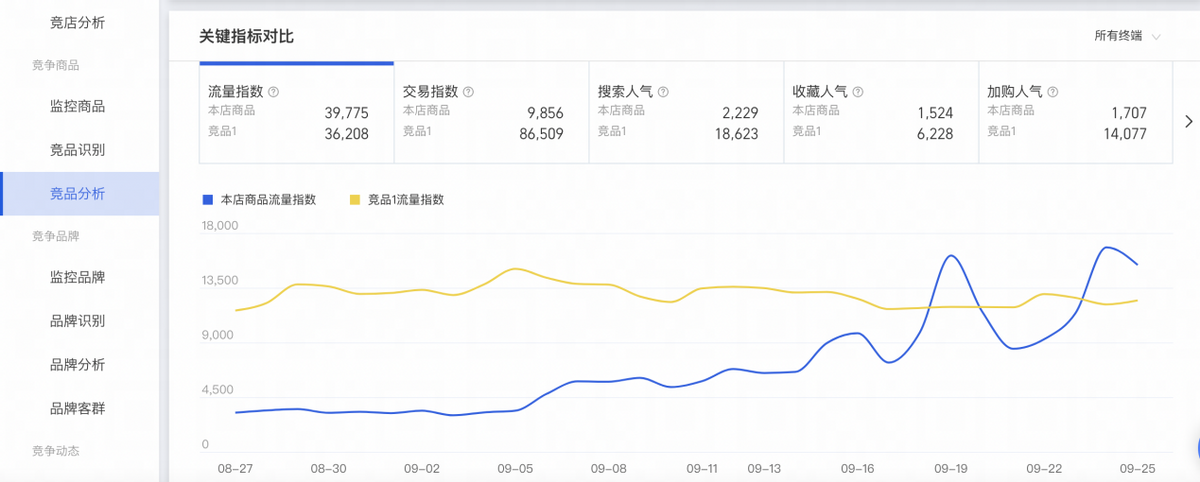The width and height of the screenshot is (1200, 482).
Task: Click help icon beside 流量指数
Action: point(274,92)
